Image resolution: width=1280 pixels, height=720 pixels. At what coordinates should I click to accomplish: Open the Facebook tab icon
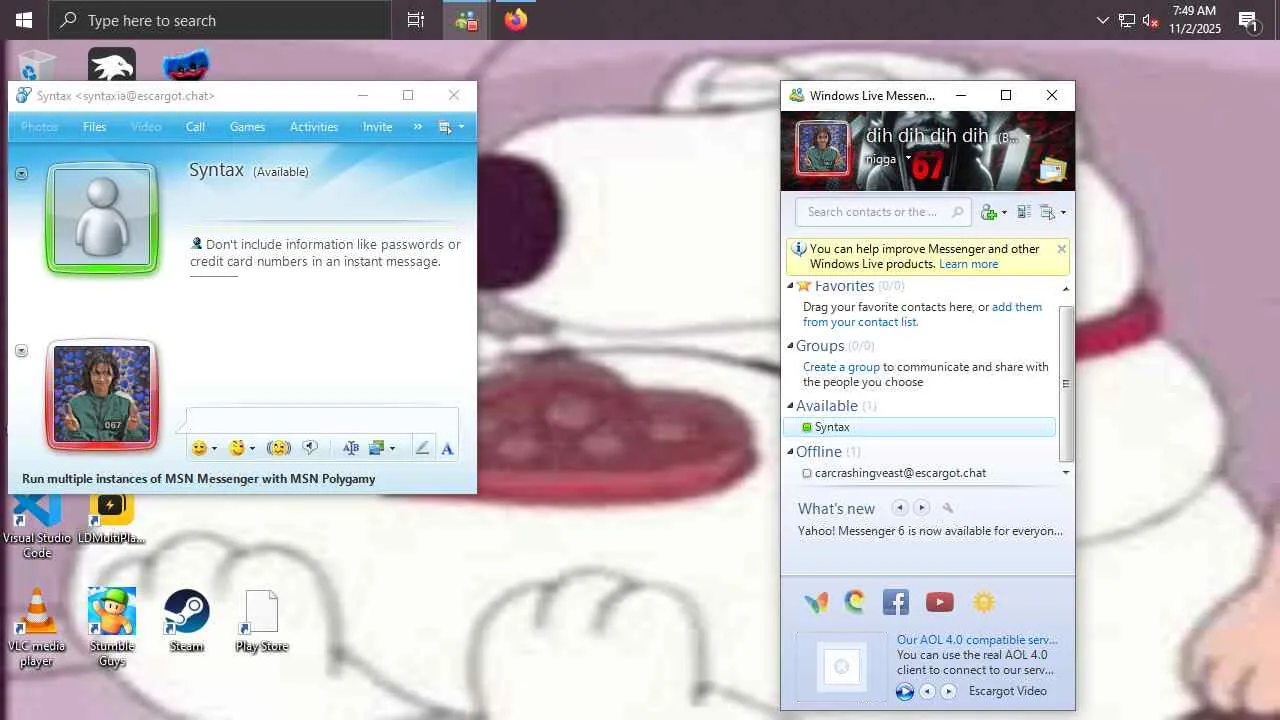(895, 602)
